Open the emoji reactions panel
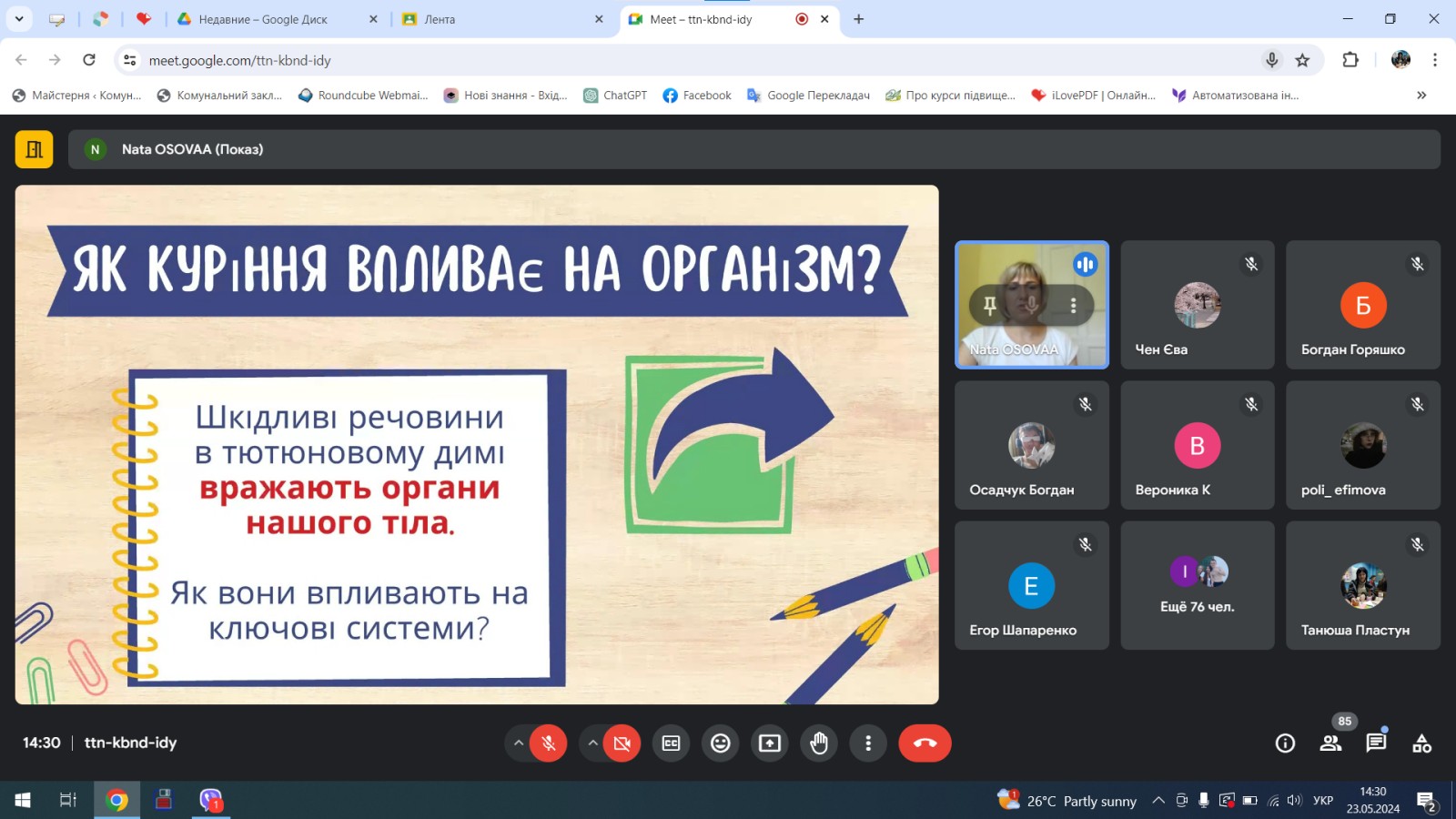The height and width of the screenshot is (819, 1456). point(721,743)
